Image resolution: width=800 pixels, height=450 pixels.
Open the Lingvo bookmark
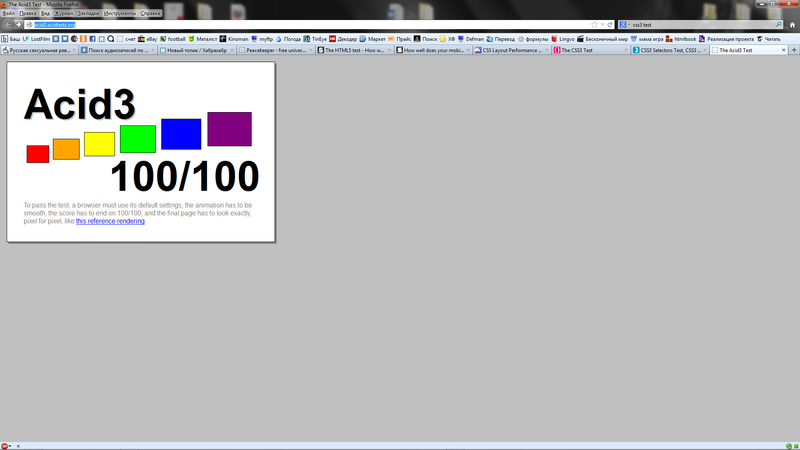click(x=563, y=39)
